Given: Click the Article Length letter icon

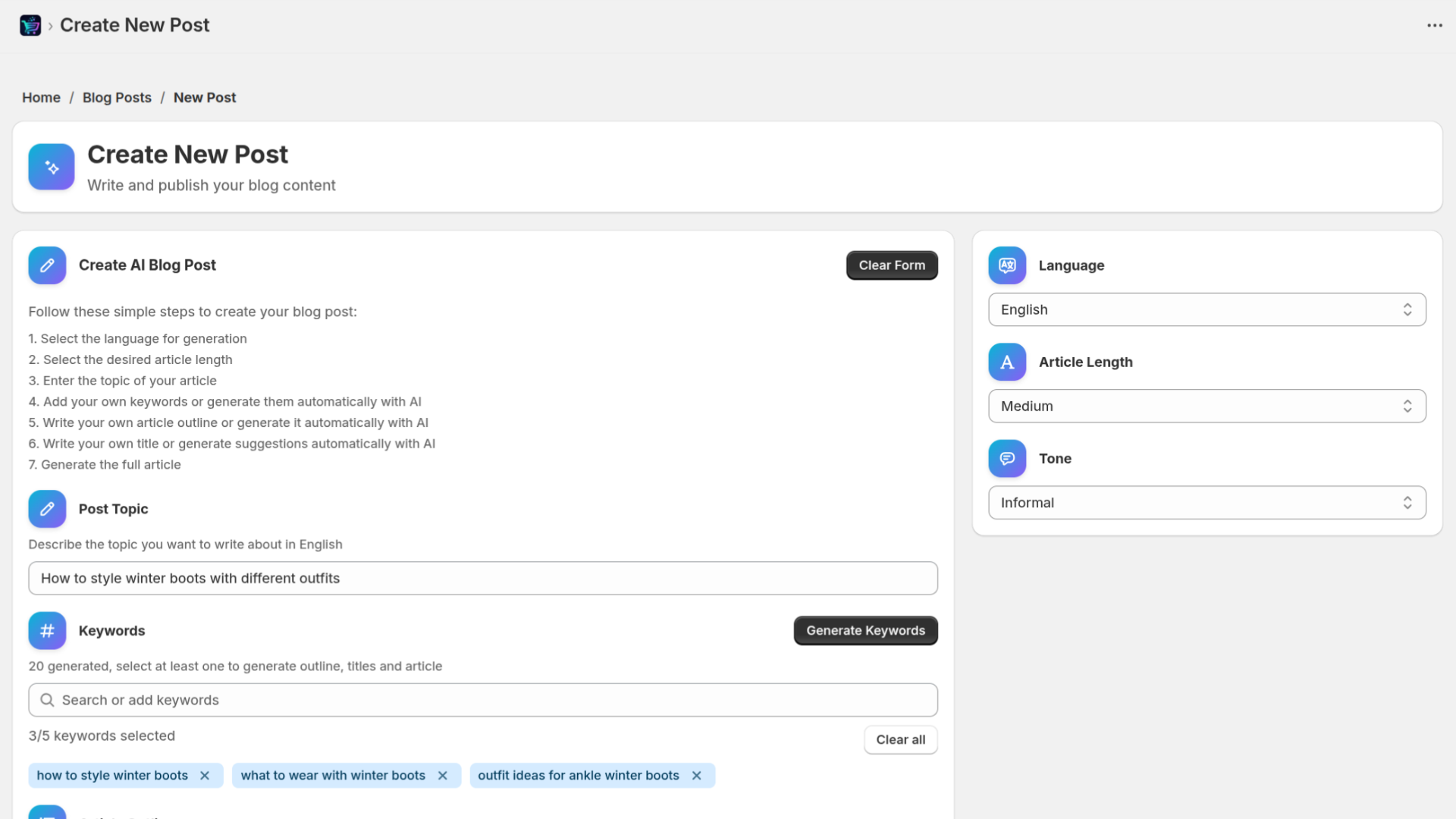Looking at the screenshot, I should pos(1006,362).
